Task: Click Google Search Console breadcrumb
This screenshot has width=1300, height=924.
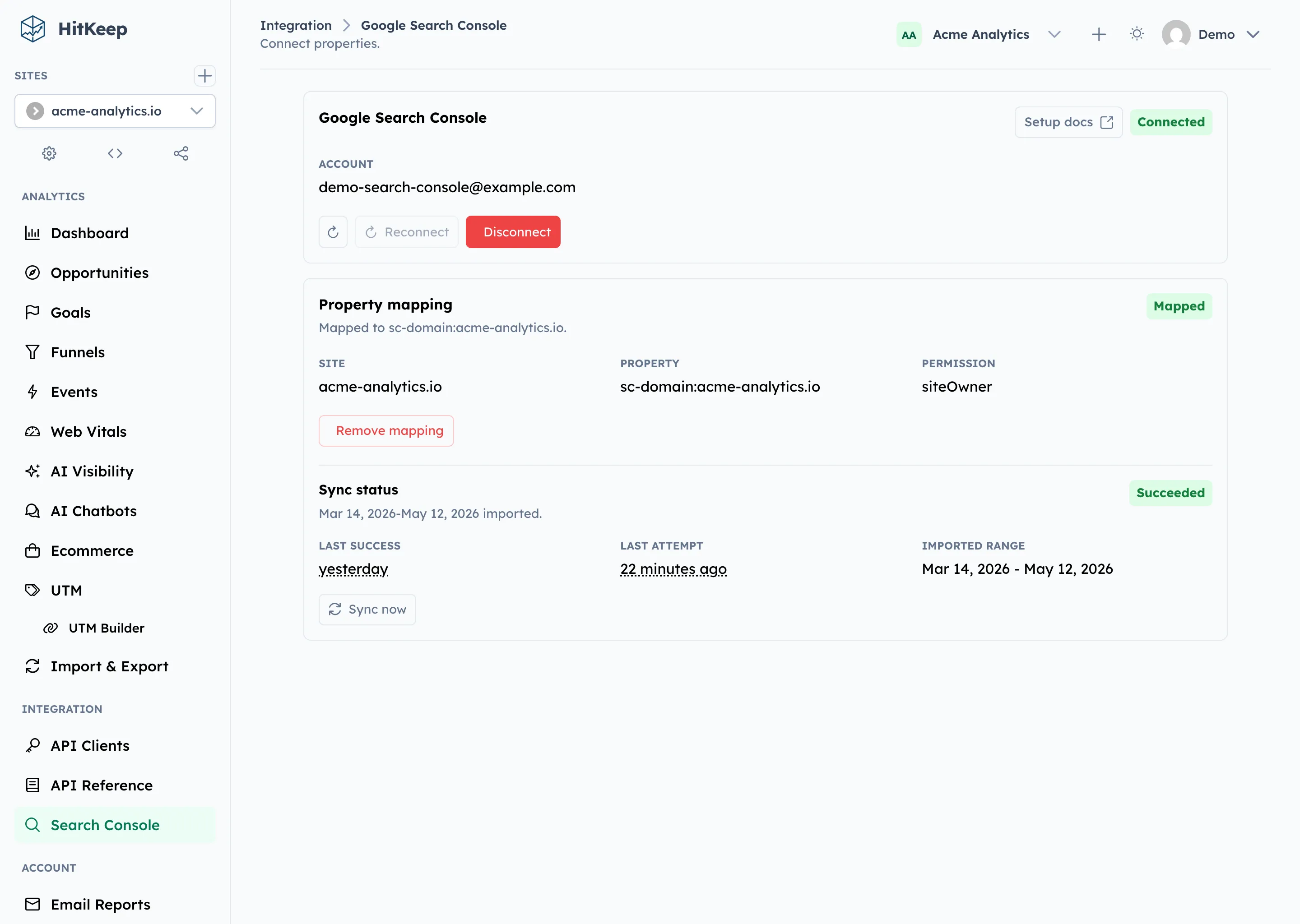Action: point(434,26)
